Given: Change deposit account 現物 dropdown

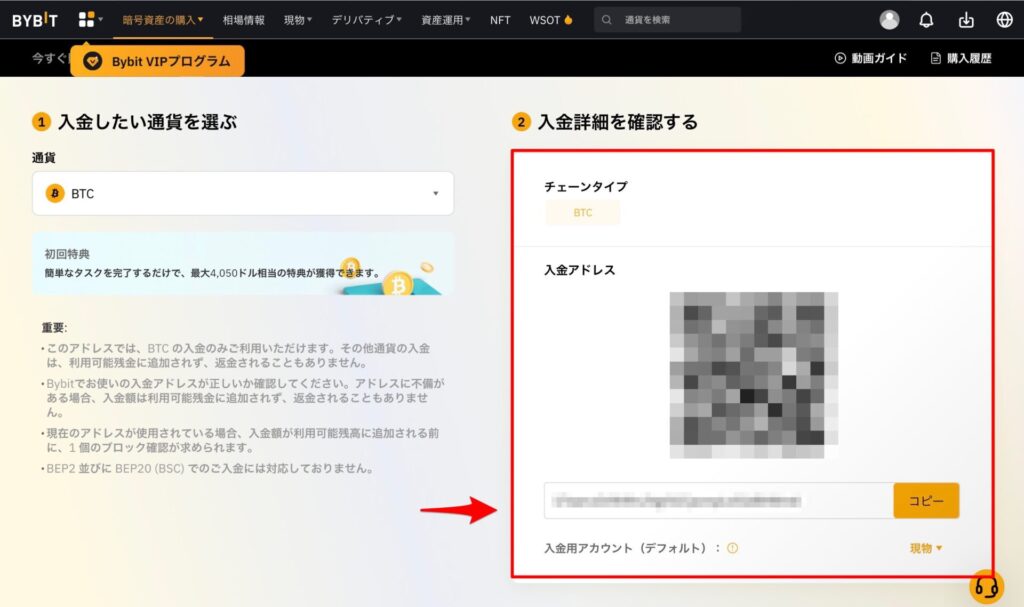Looking at the screenshot, I should coord(926,548).
